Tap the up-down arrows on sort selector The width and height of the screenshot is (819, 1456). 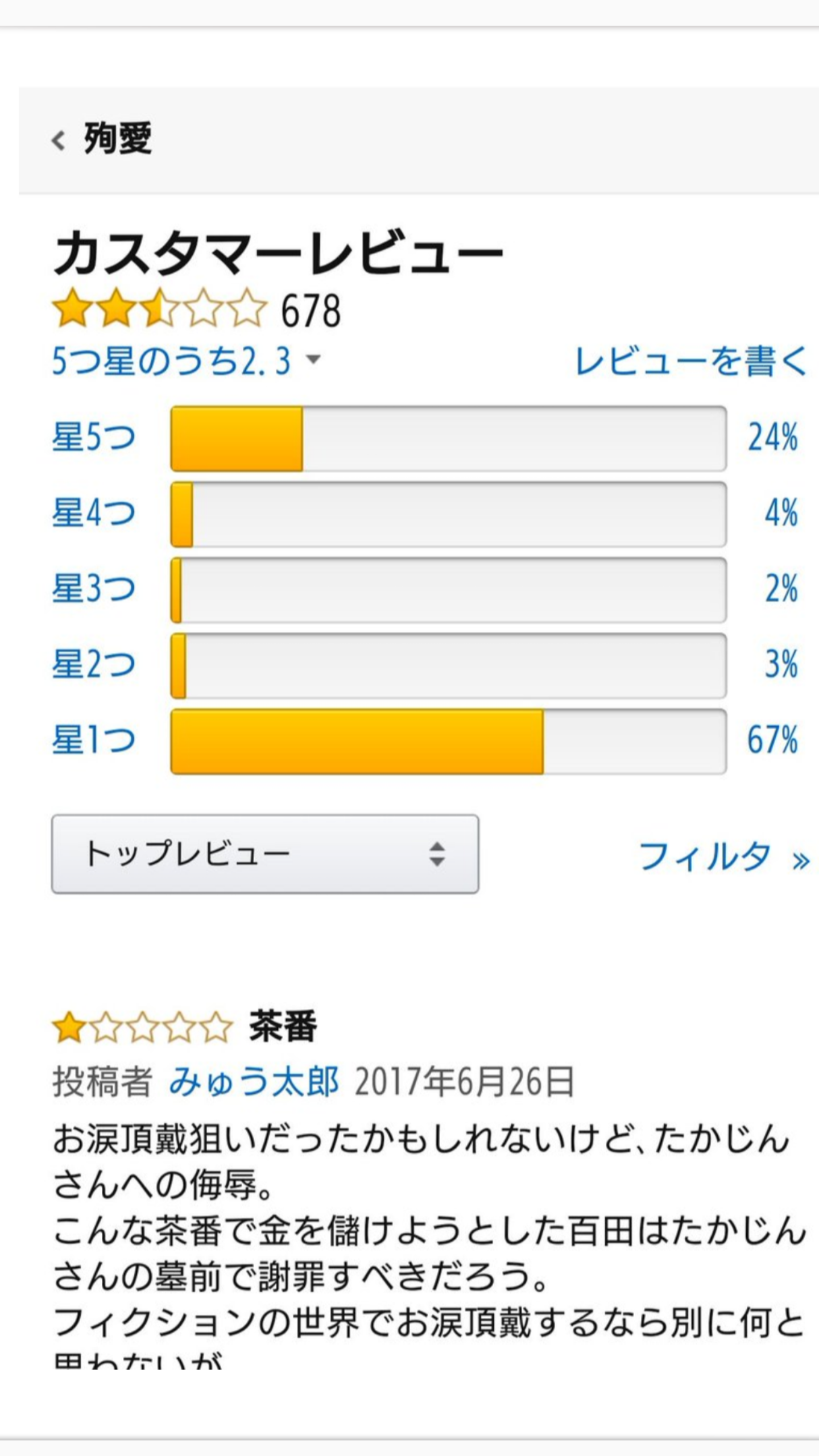(x=437, y=854)
